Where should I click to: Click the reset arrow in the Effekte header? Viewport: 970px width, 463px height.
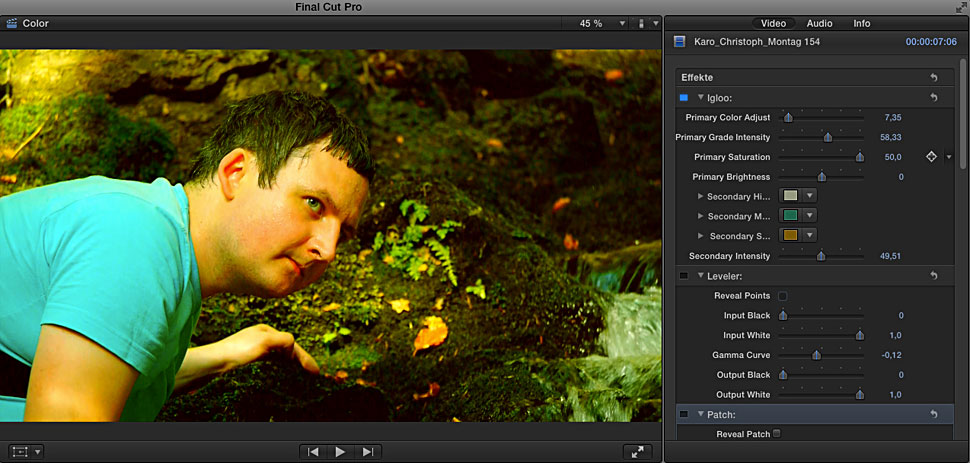[933, 77]
